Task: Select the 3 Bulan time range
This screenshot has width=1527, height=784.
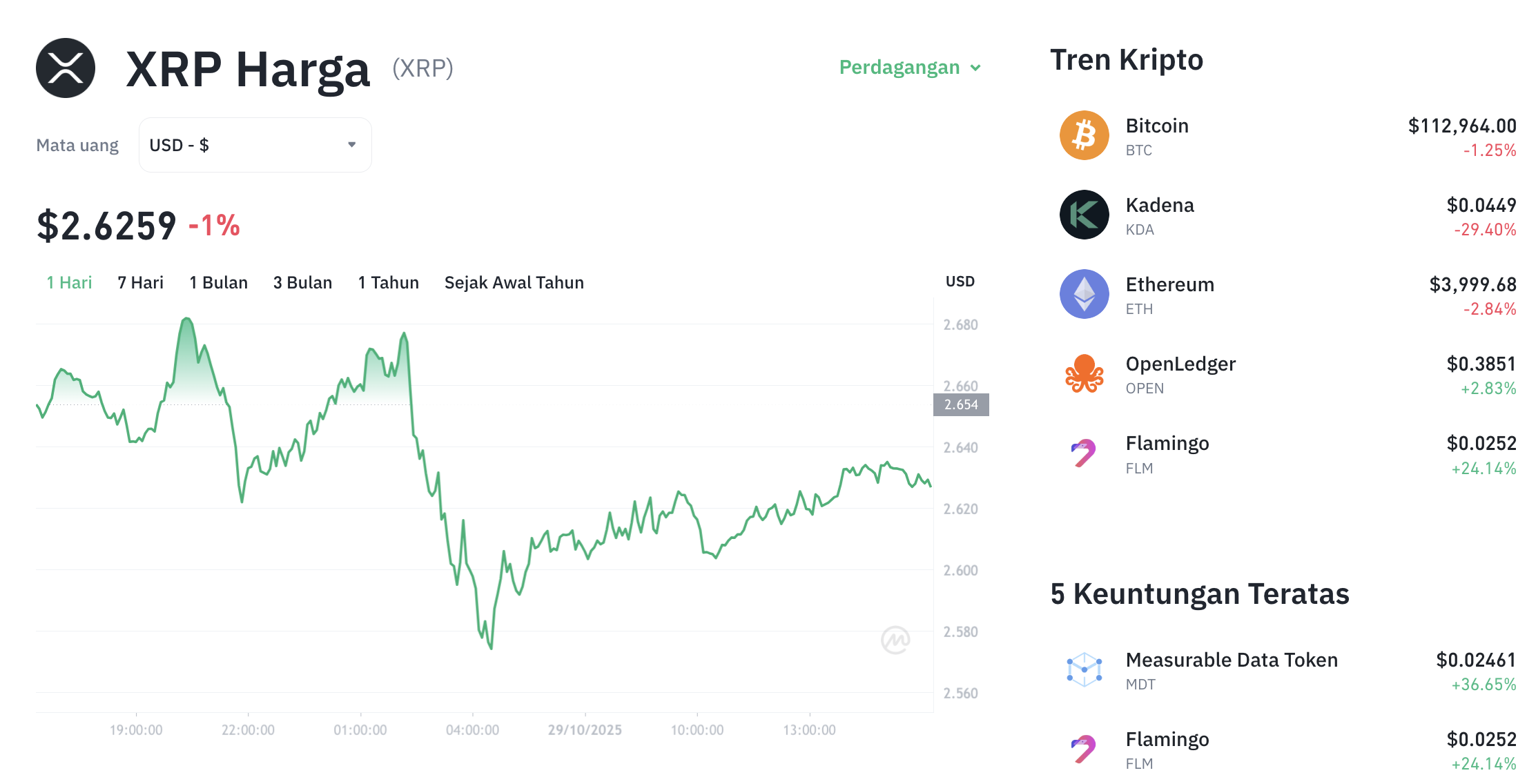Action: tap(302, 283)
